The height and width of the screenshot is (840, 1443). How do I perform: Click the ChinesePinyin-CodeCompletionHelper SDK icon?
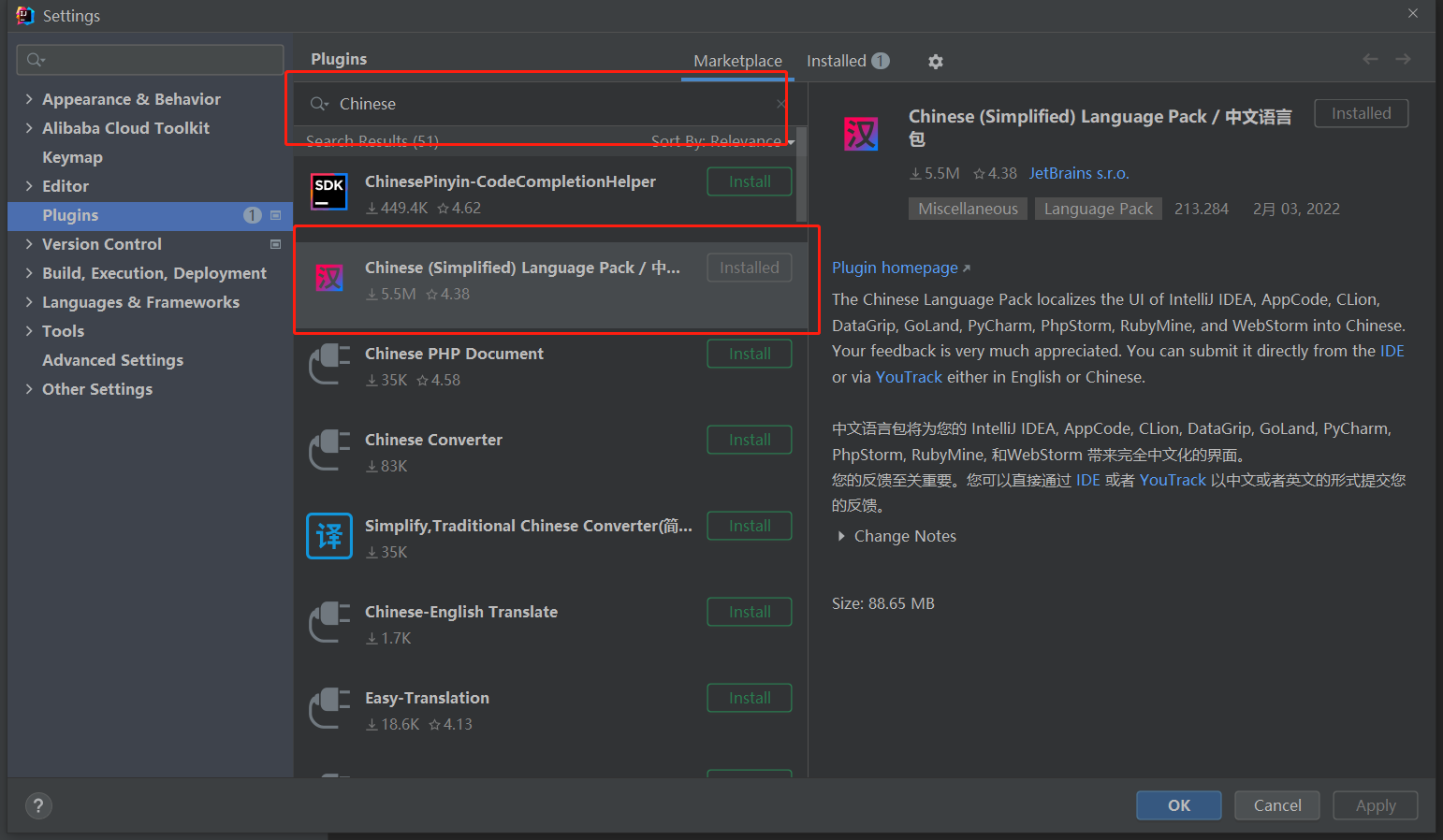tap(328, 192)
